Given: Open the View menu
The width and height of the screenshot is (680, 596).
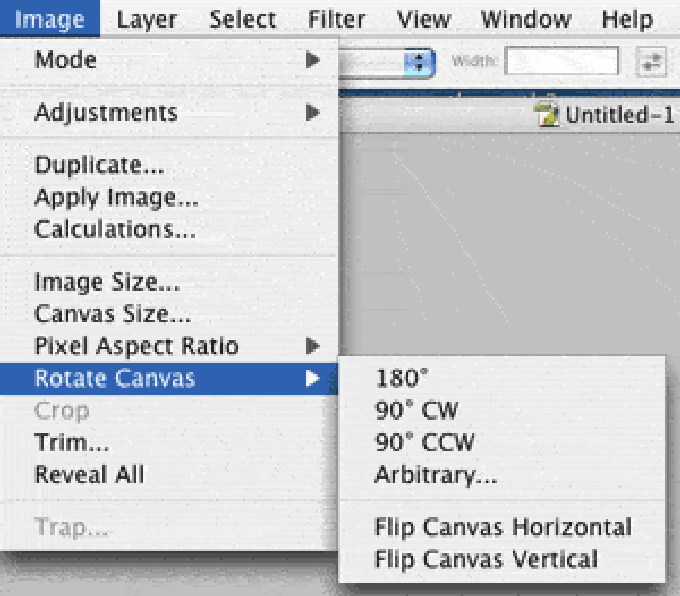Looking at the screenshot, I should [423, 19].
